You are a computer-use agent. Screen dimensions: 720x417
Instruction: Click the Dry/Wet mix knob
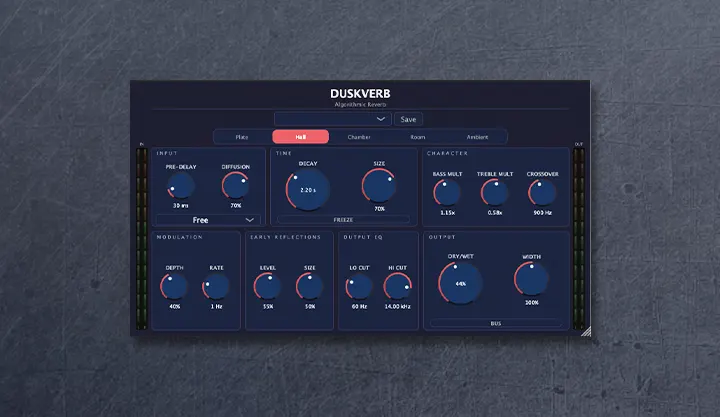pyautogui.click(x=460, y=283)
